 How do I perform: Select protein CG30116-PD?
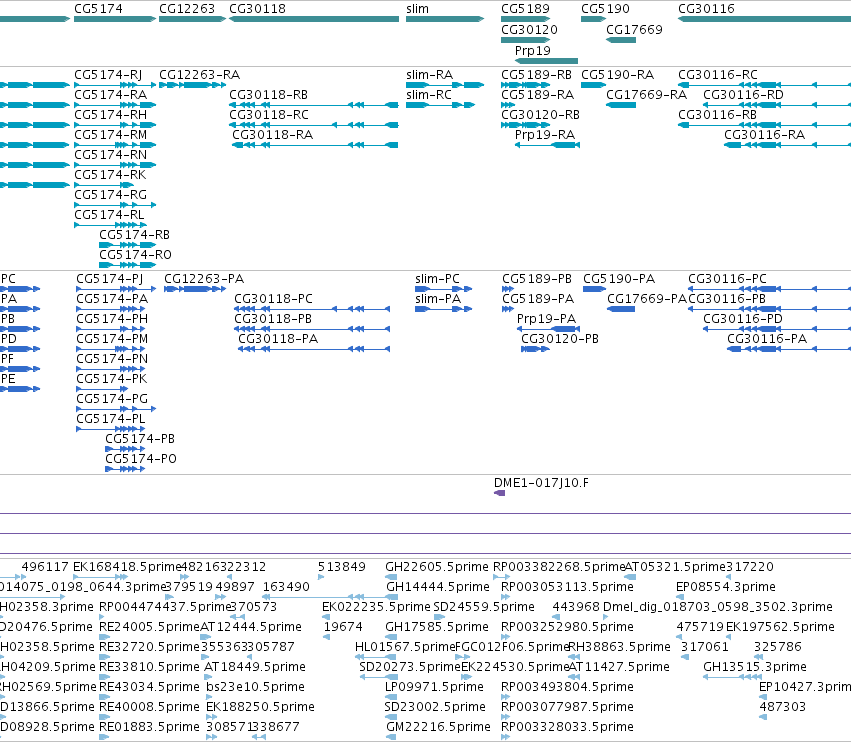click(x=742, y=319)
